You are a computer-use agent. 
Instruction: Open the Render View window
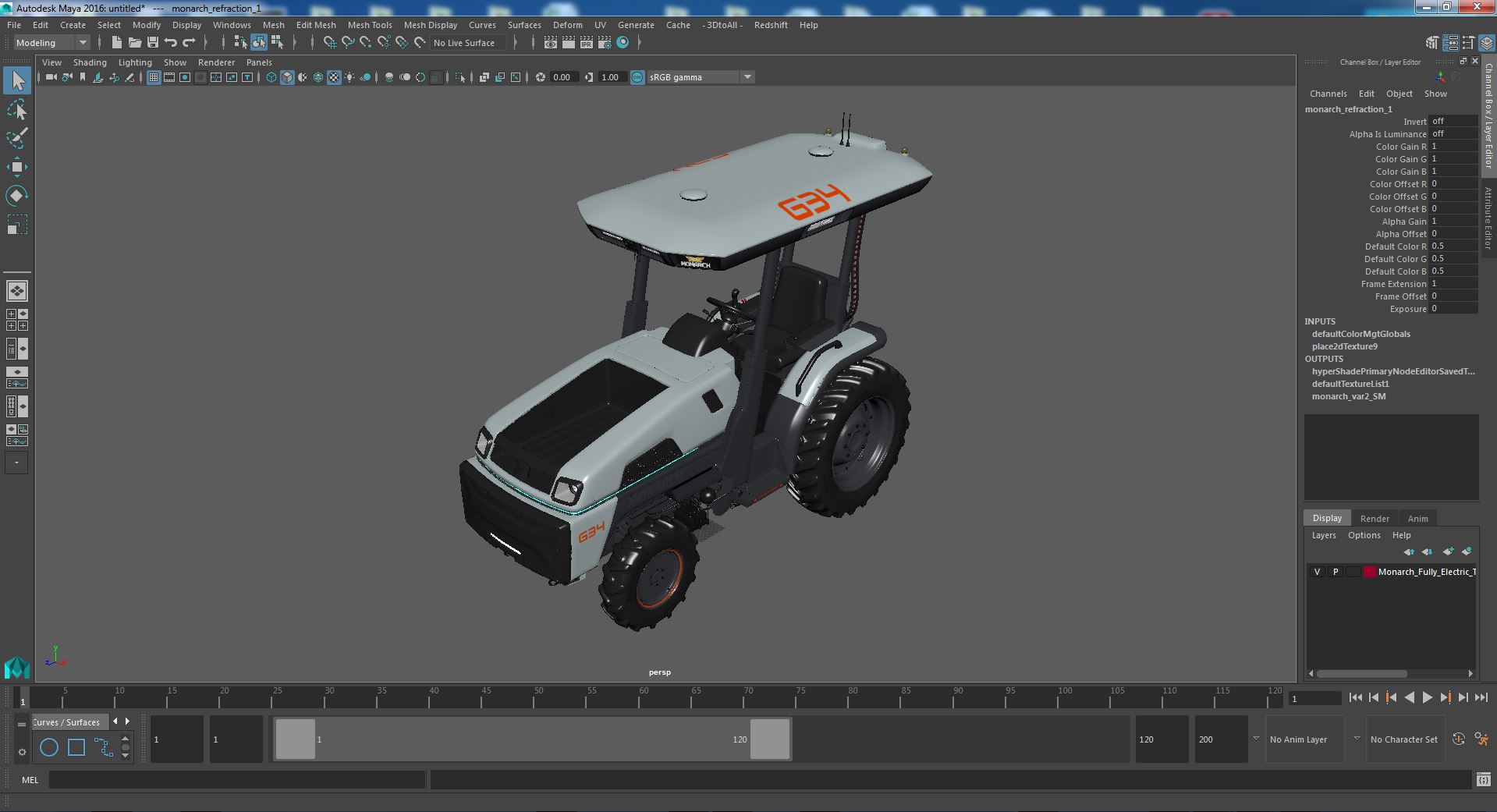pyautogui.click(x=551, y=43)
